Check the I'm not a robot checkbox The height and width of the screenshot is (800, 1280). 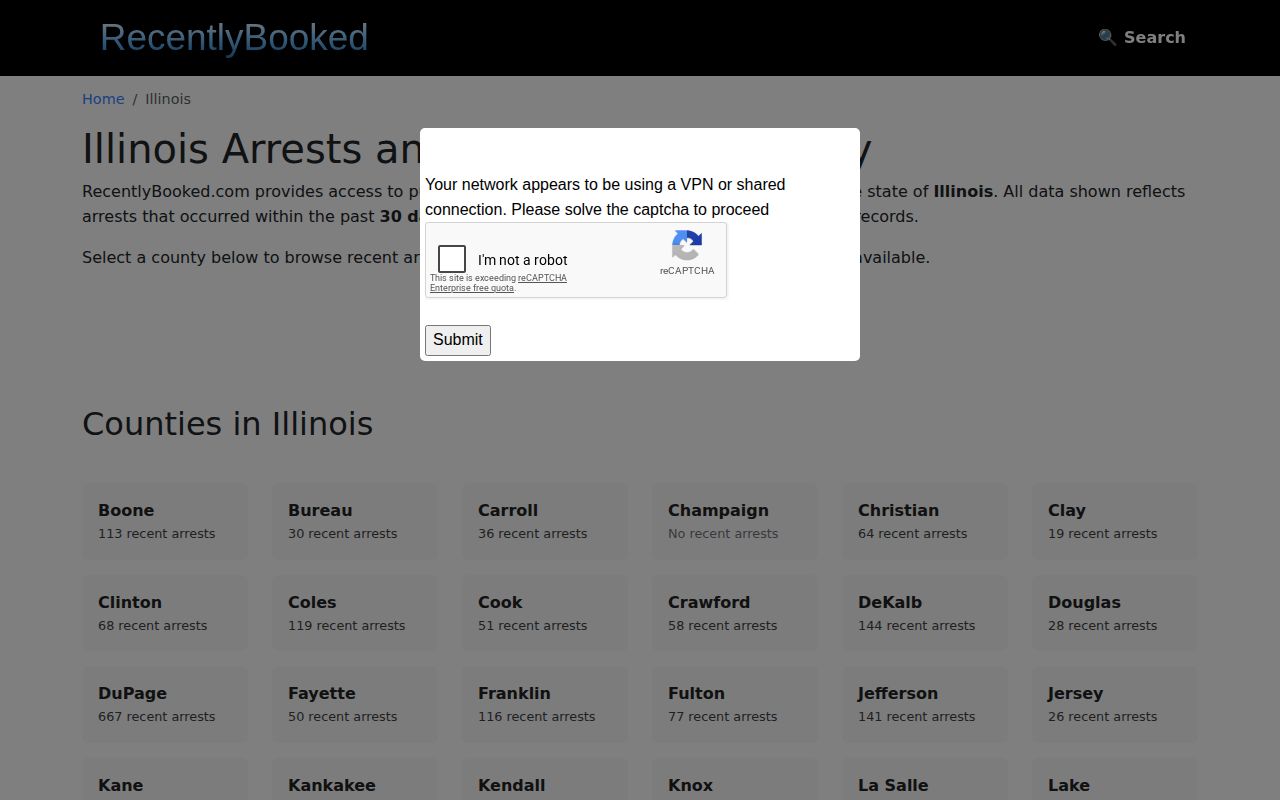(x=452, y=259)
